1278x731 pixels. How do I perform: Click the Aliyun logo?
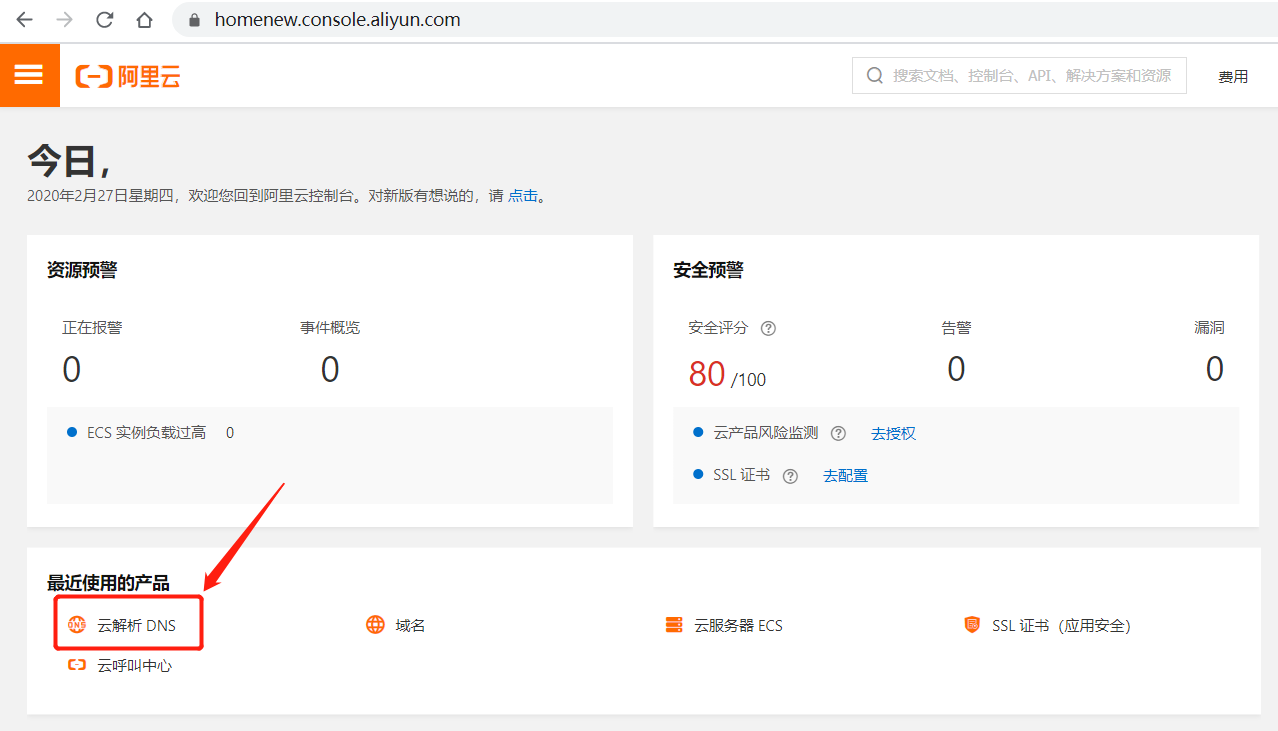tap(128, 77)
